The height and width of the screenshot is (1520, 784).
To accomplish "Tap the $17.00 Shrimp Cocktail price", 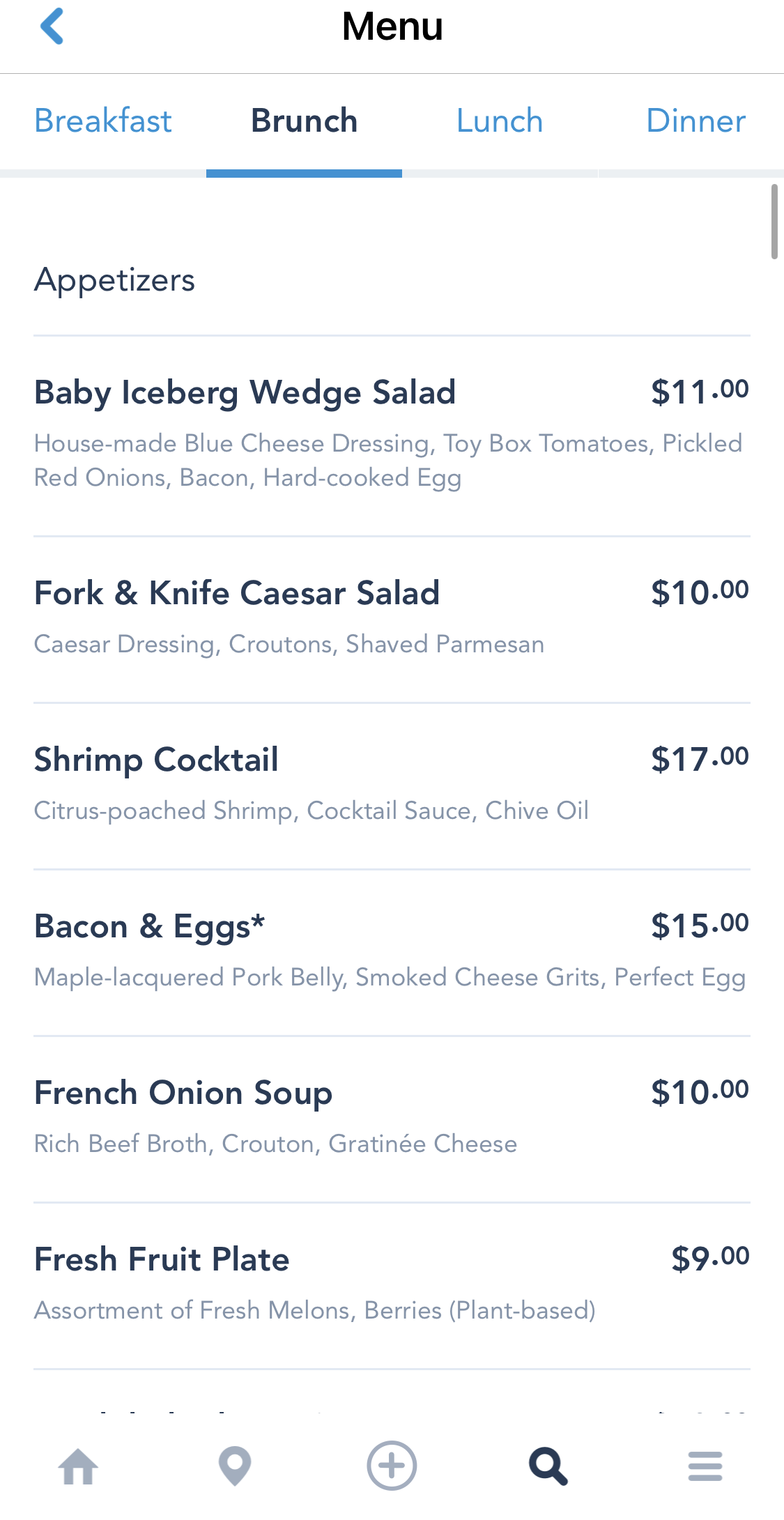I will 700,759.
